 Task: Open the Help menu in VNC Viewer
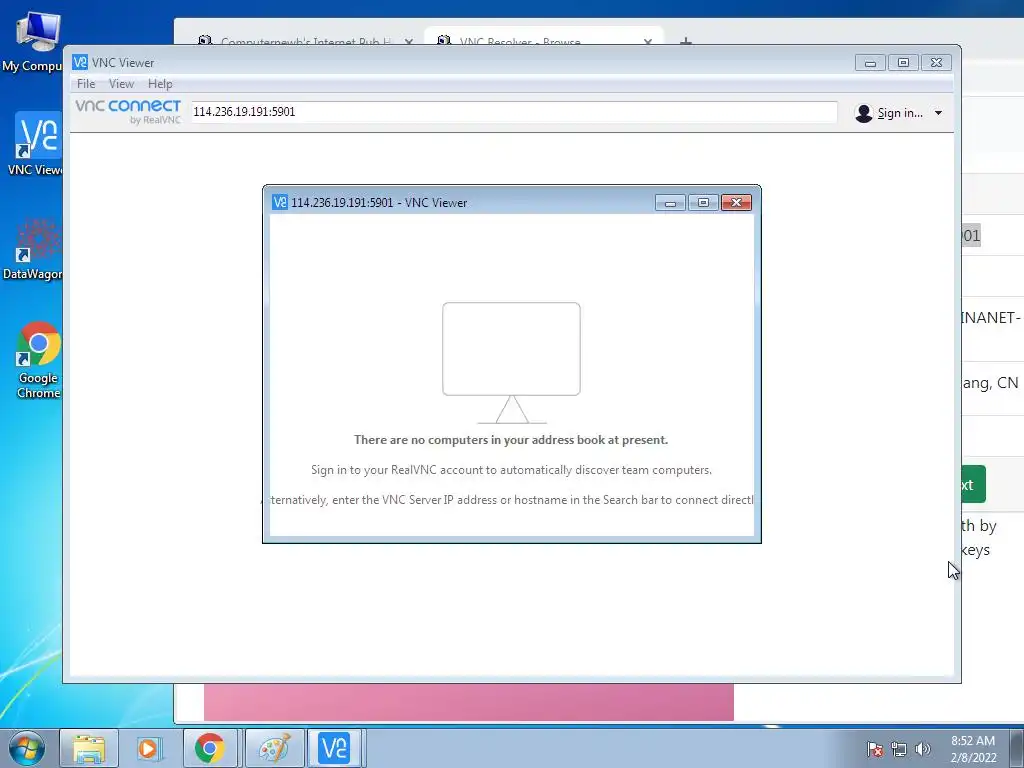coord(160,84)
